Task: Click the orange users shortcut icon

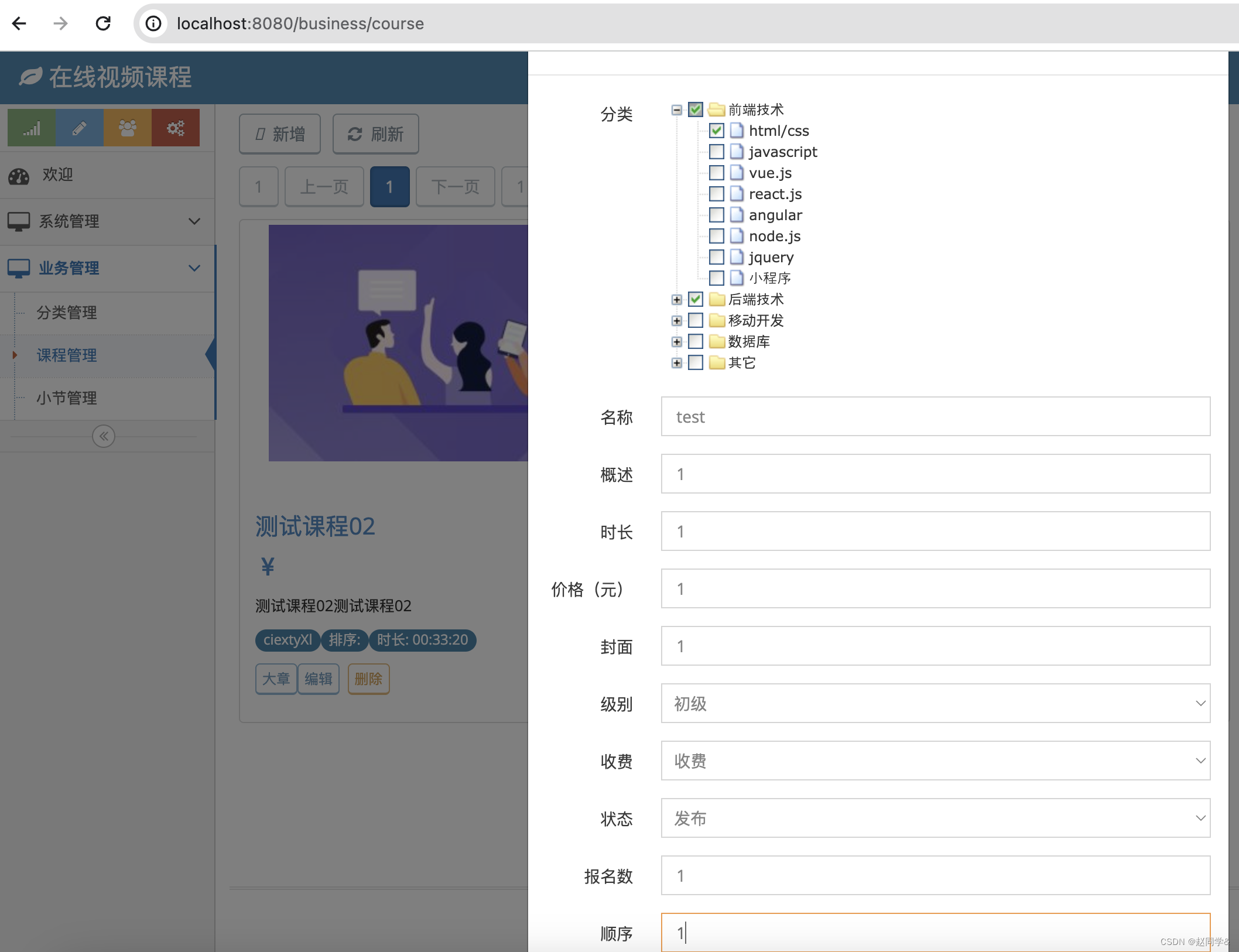Action: [x=128, y=128]
